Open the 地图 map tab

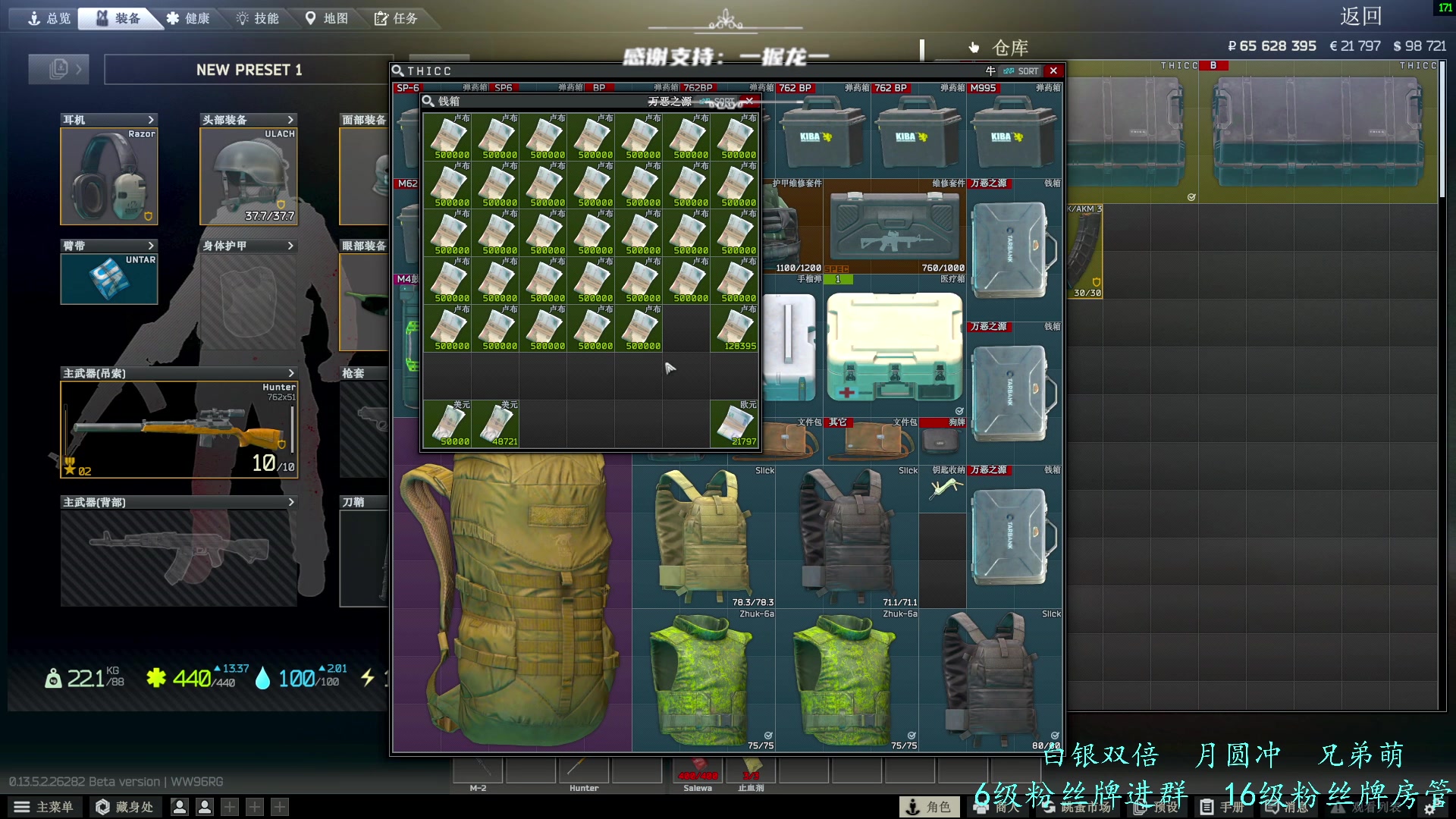(327, 18)
